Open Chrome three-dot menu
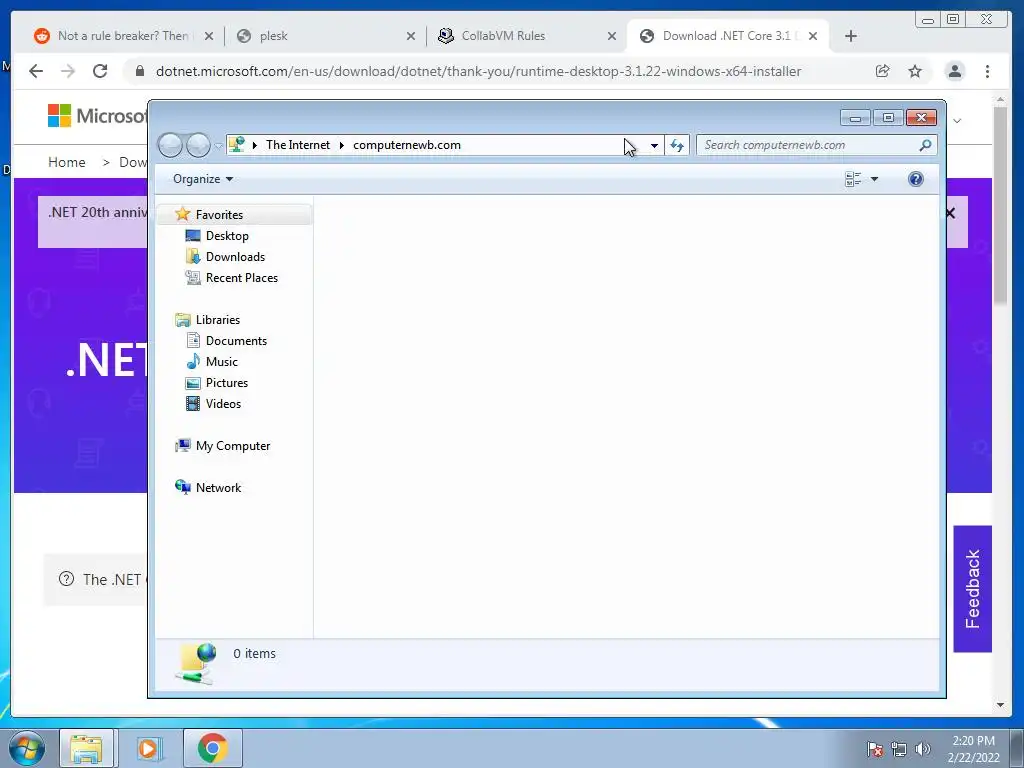Screen dimensions: 1024x768 tap(987, 71)
